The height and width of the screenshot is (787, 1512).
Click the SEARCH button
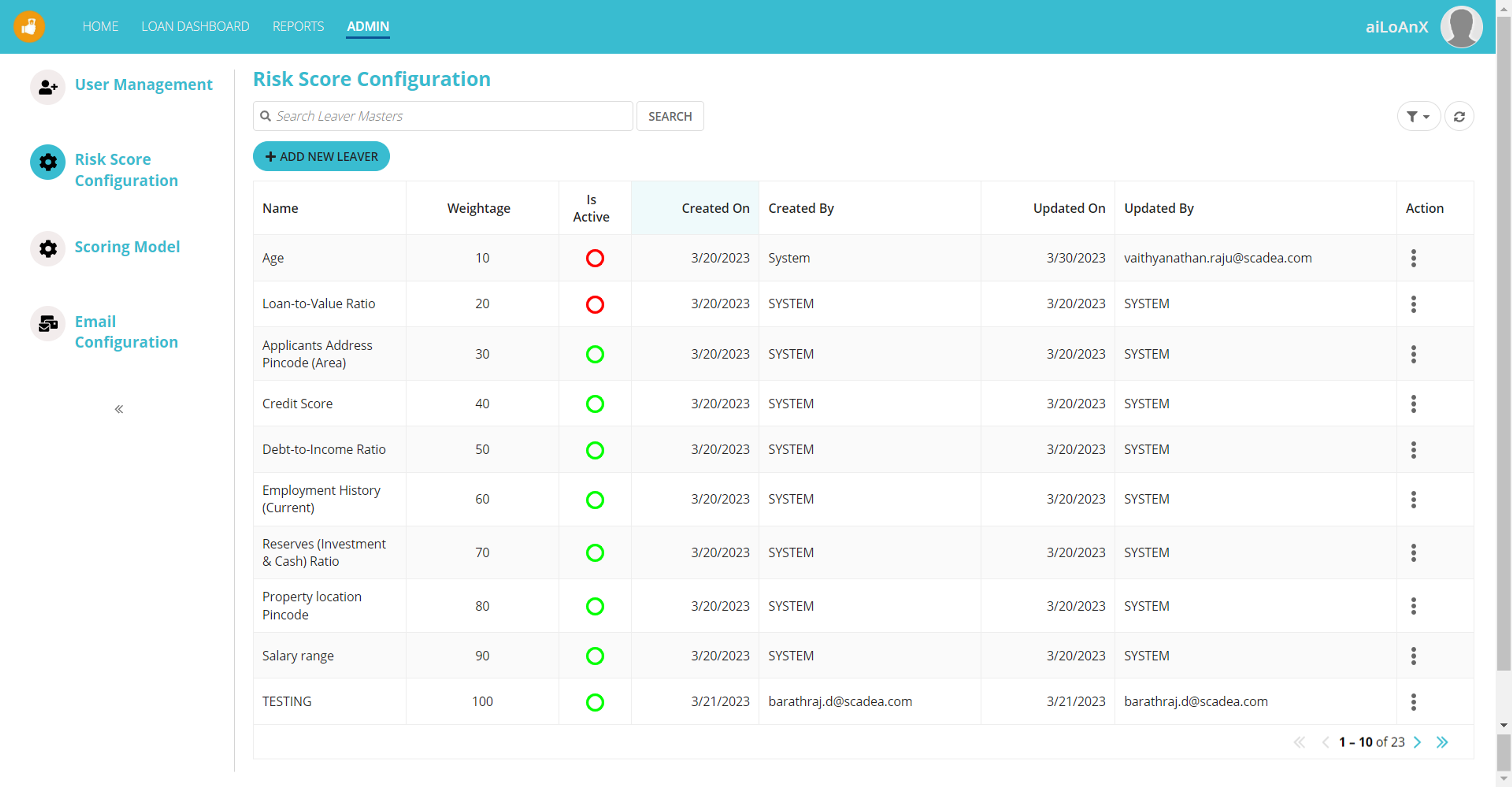click(670, 116)
